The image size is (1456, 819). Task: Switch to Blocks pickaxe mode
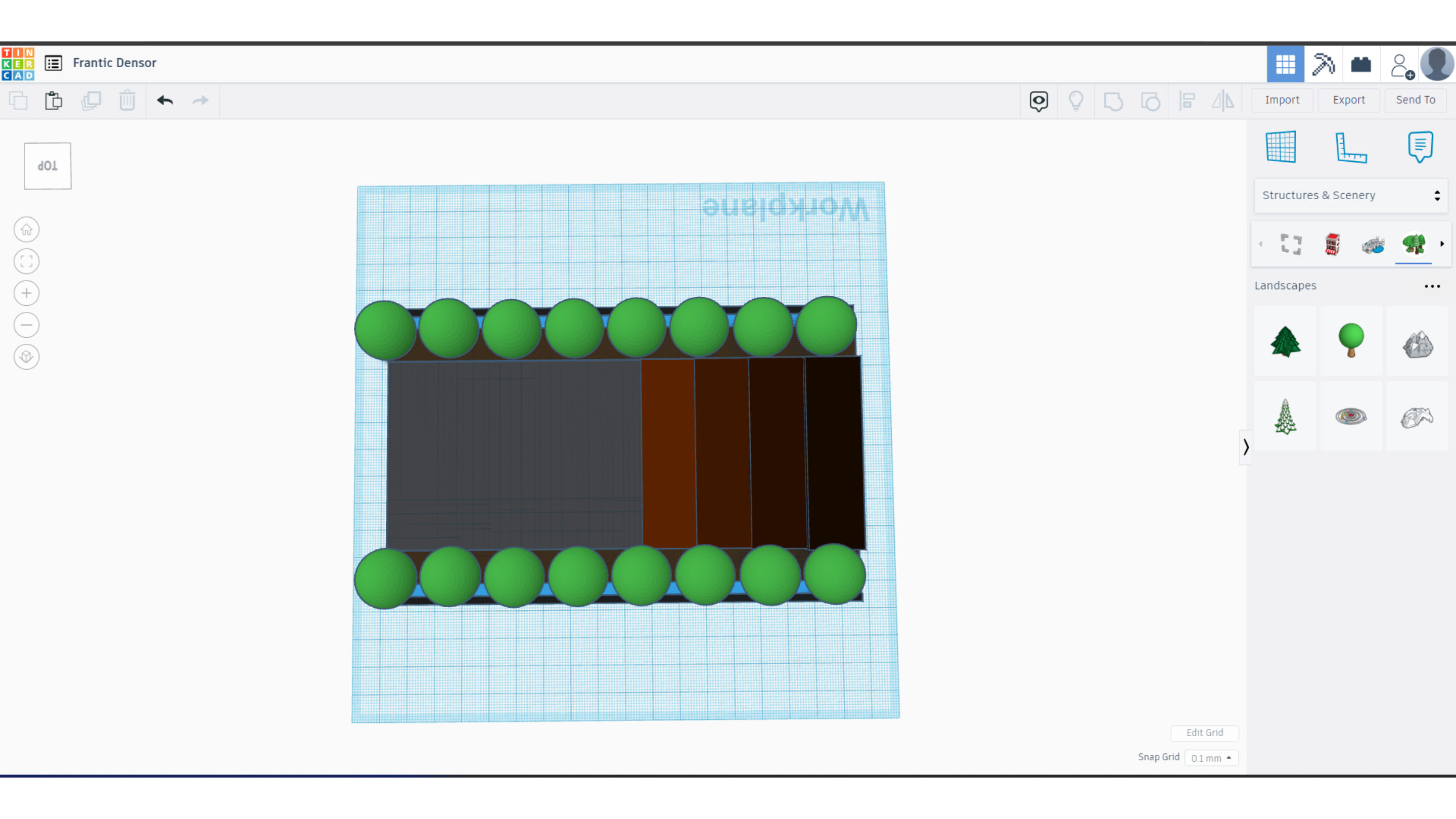pos(1323,64)
